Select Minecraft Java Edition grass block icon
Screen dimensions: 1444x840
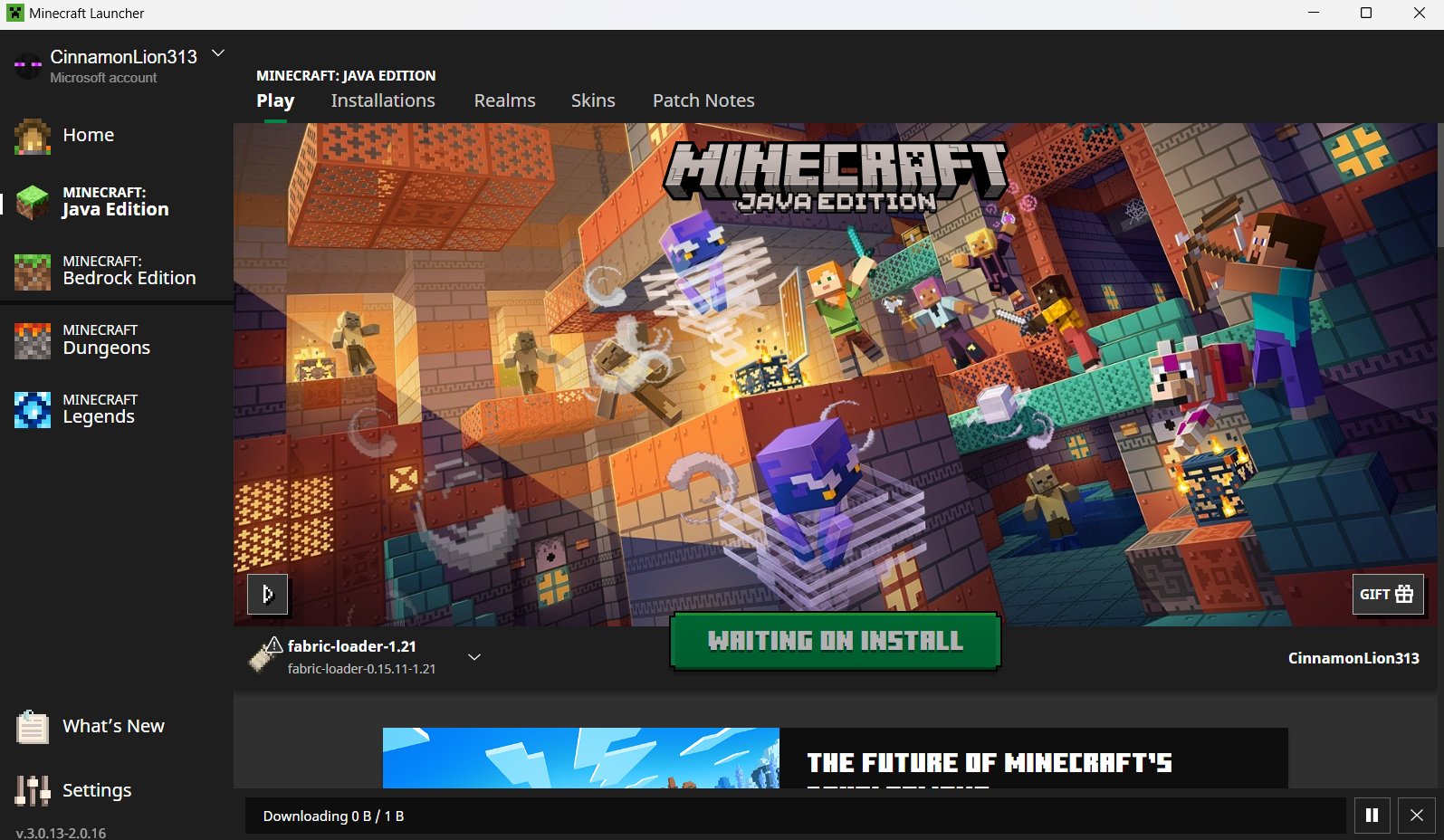33,202
